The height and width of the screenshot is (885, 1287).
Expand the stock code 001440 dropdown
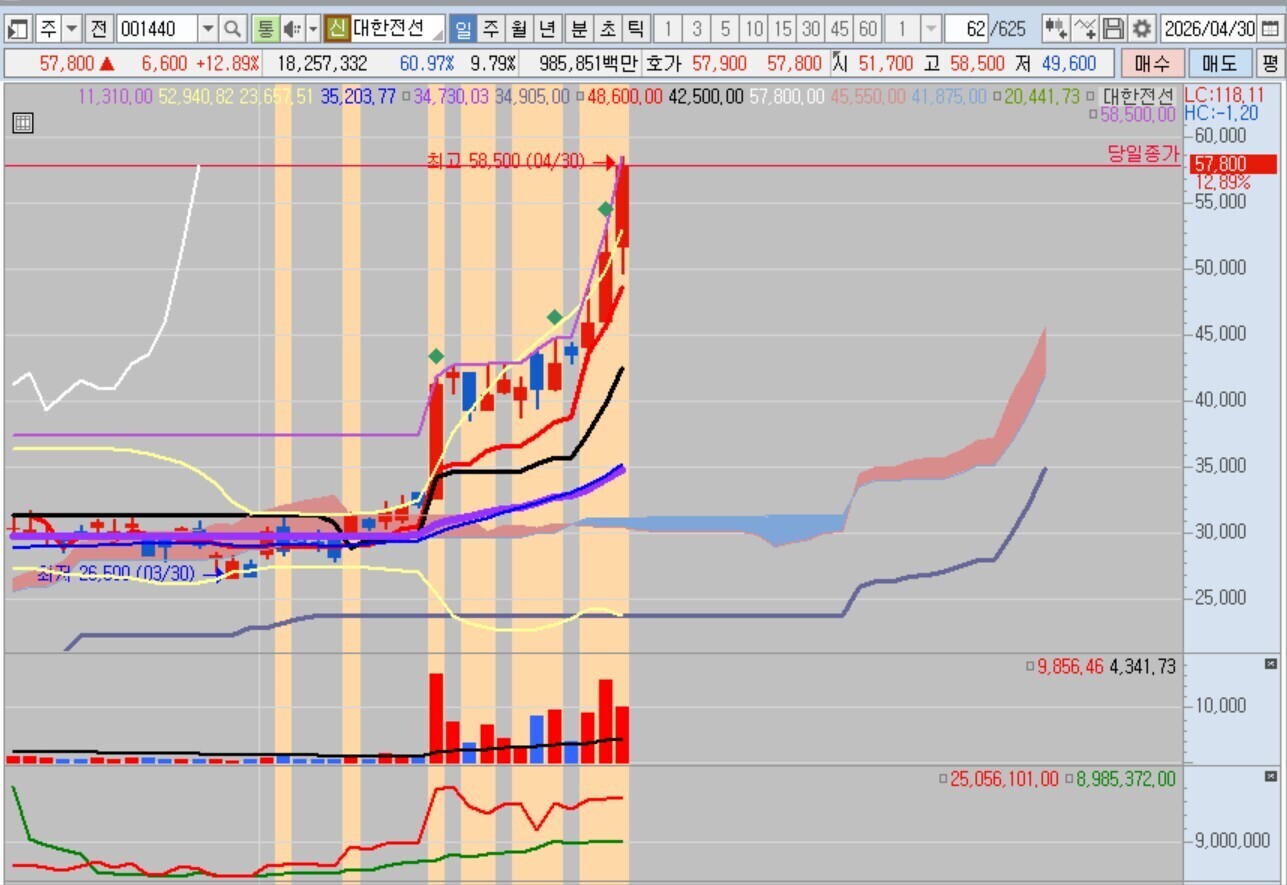coord(208,28)
